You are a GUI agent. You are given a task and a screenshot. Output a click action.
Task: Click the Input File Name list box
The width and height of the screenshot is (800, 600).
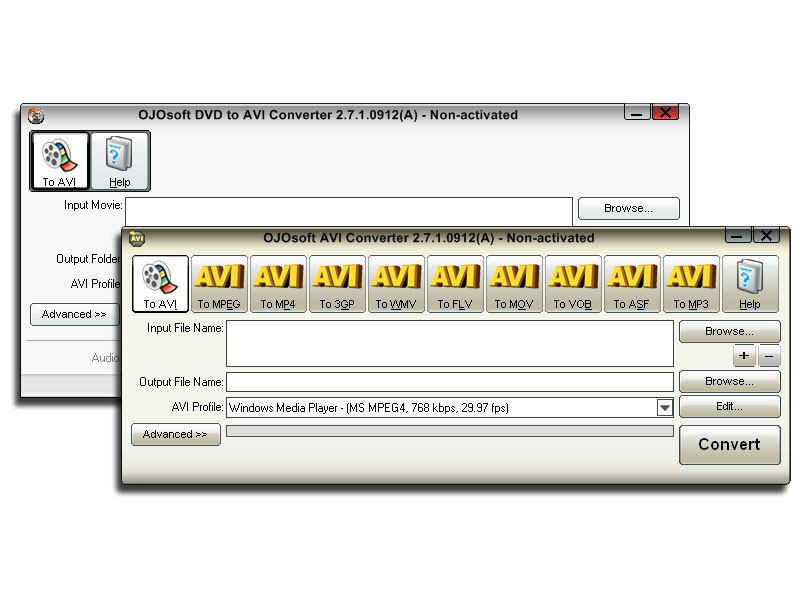[x=449, y=343]
